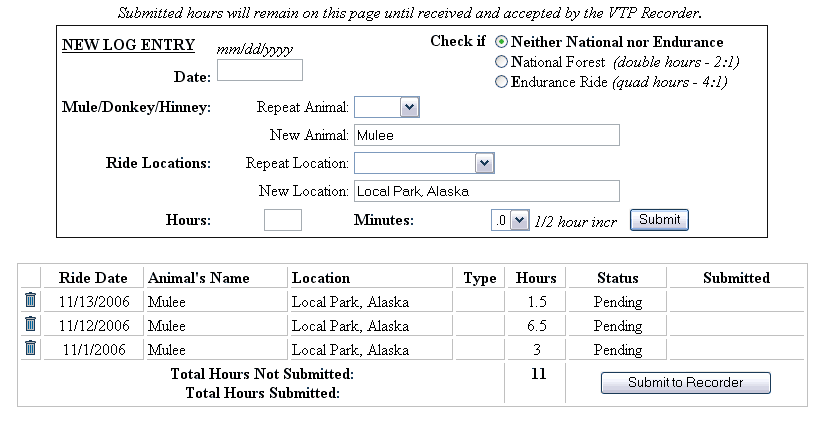Select Endurance Ride quad hours option
818x424 pixels.
pyautogui.click(x=502, y=82)
